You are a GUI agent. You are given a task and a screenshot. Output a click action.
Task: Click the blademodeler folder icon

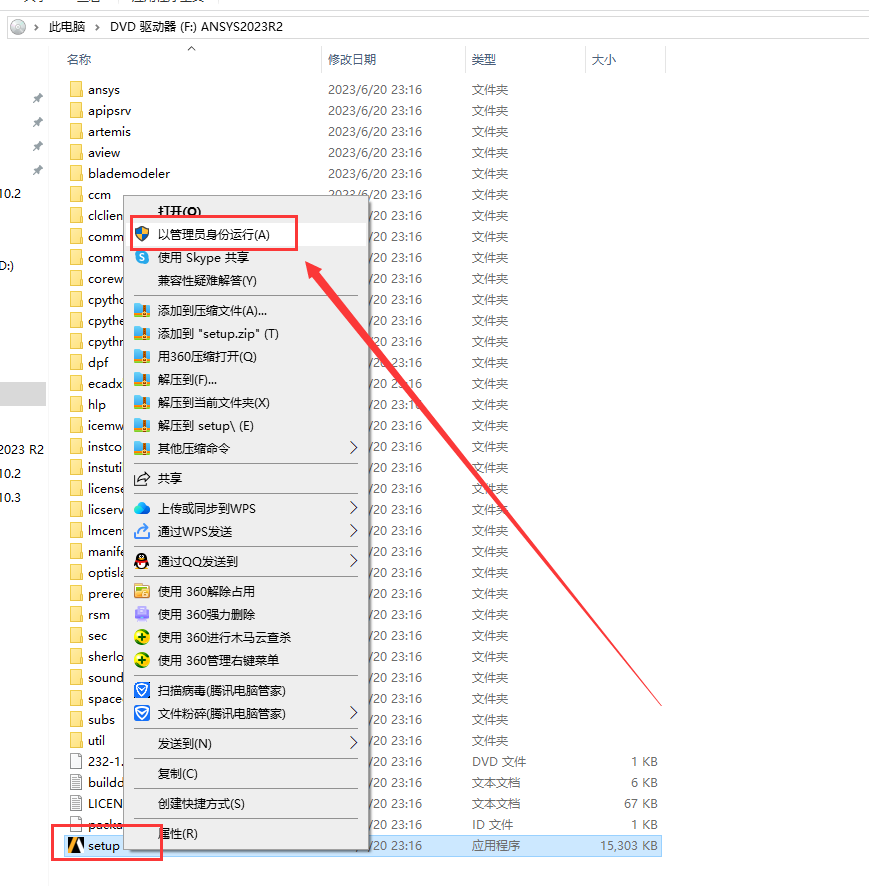point(76,173)
